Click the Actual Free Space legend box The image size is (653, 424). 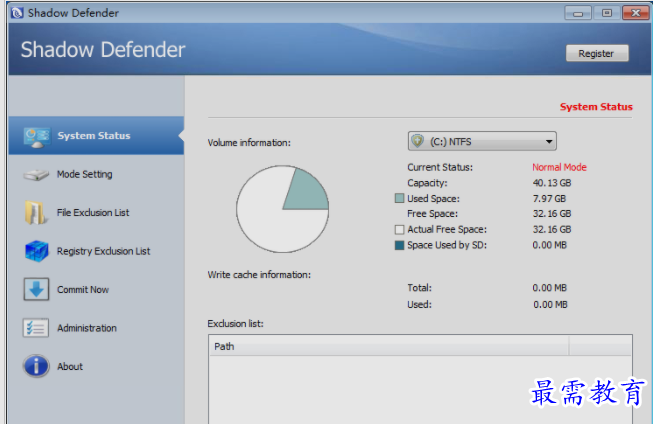coord(399,229)
